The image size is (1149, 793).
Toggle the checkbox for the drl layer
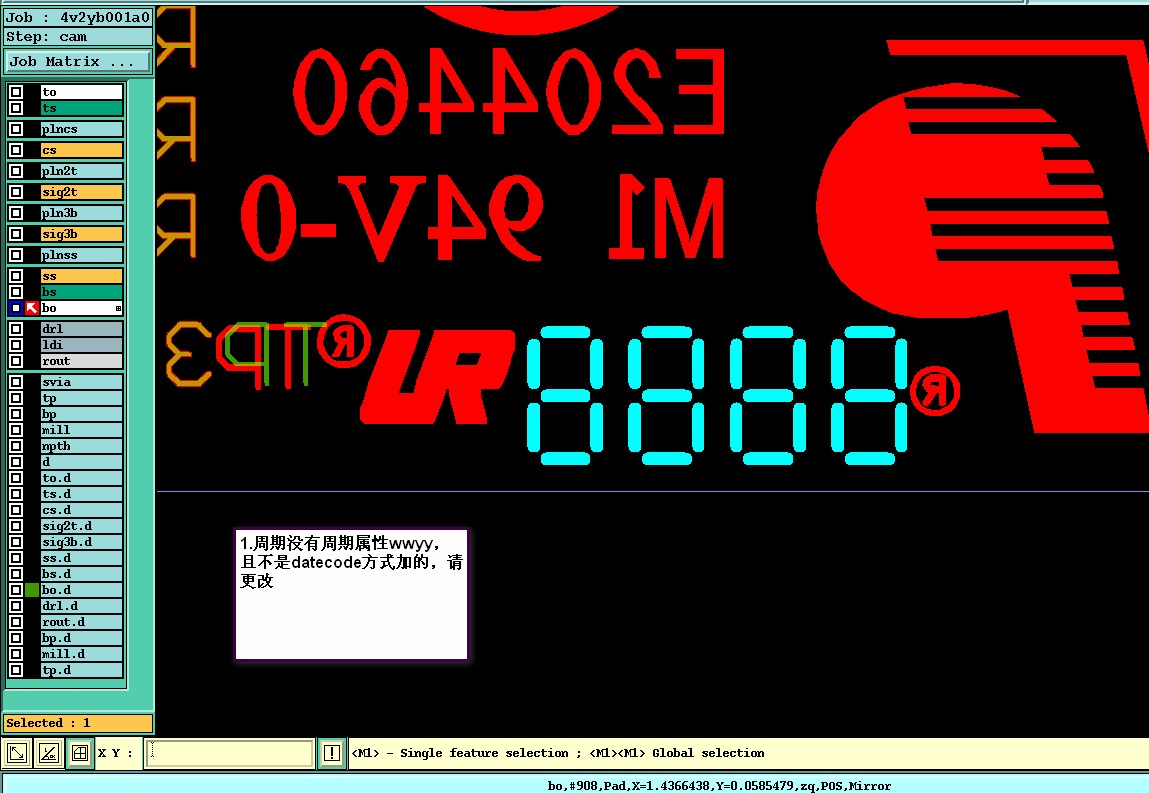pyautogui.click(x=15, y=329)
